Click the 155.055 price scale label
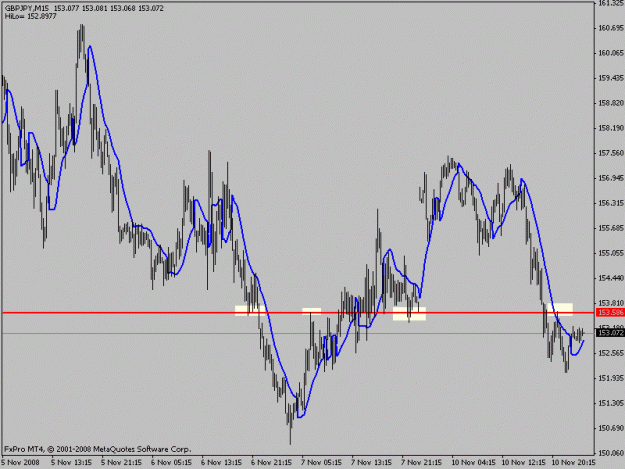625x469 pixels. (x=611, y=253)
